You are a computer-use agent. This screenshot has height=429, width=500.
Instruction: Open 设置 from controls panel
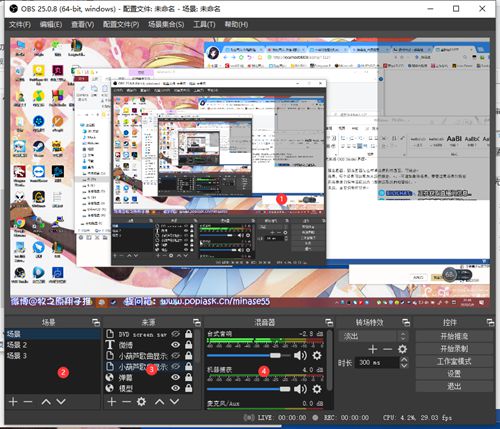click(454, 374)
